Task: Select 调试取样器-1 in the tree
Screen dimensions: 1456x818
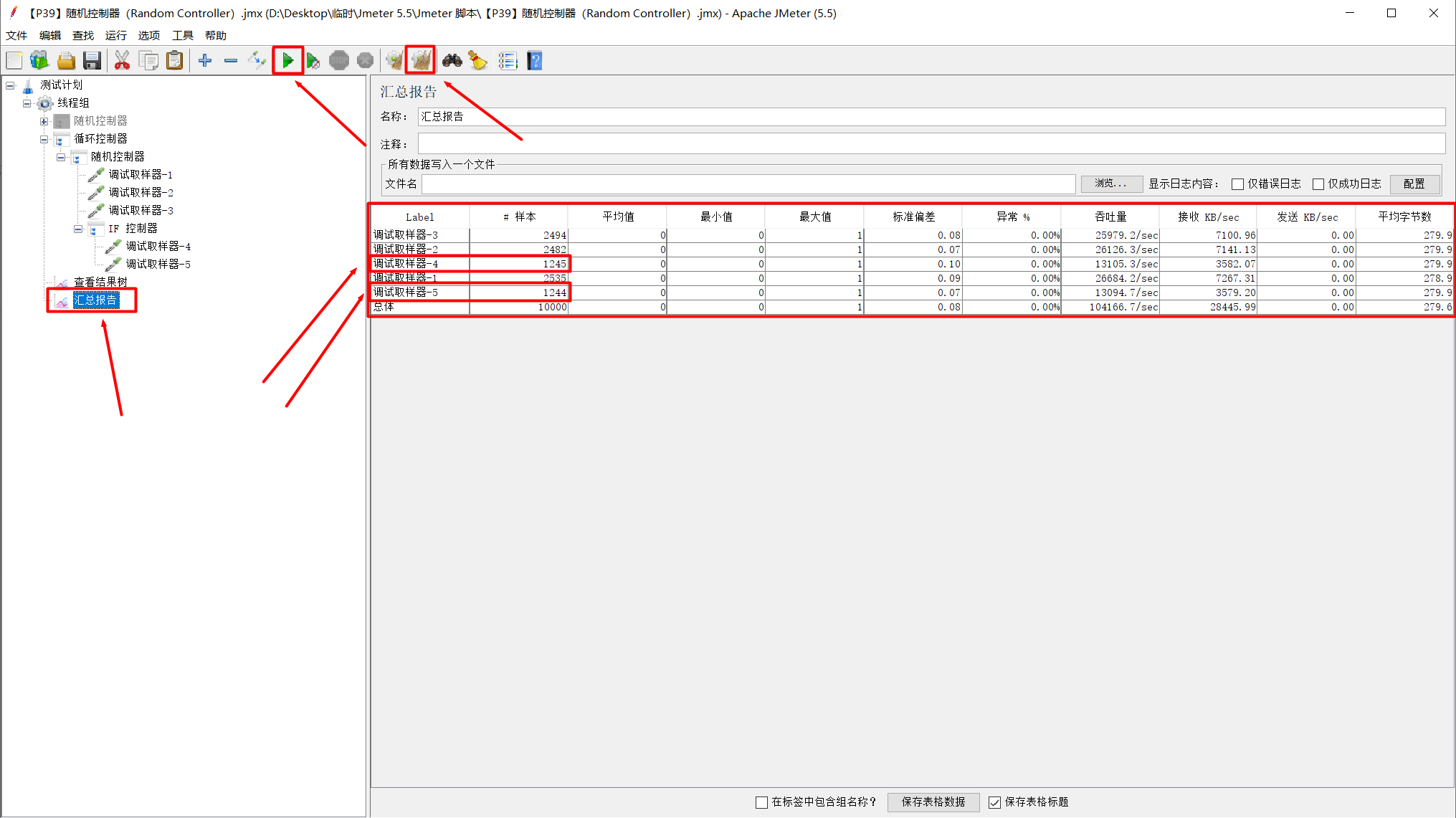Action: [x=141, y=175]
